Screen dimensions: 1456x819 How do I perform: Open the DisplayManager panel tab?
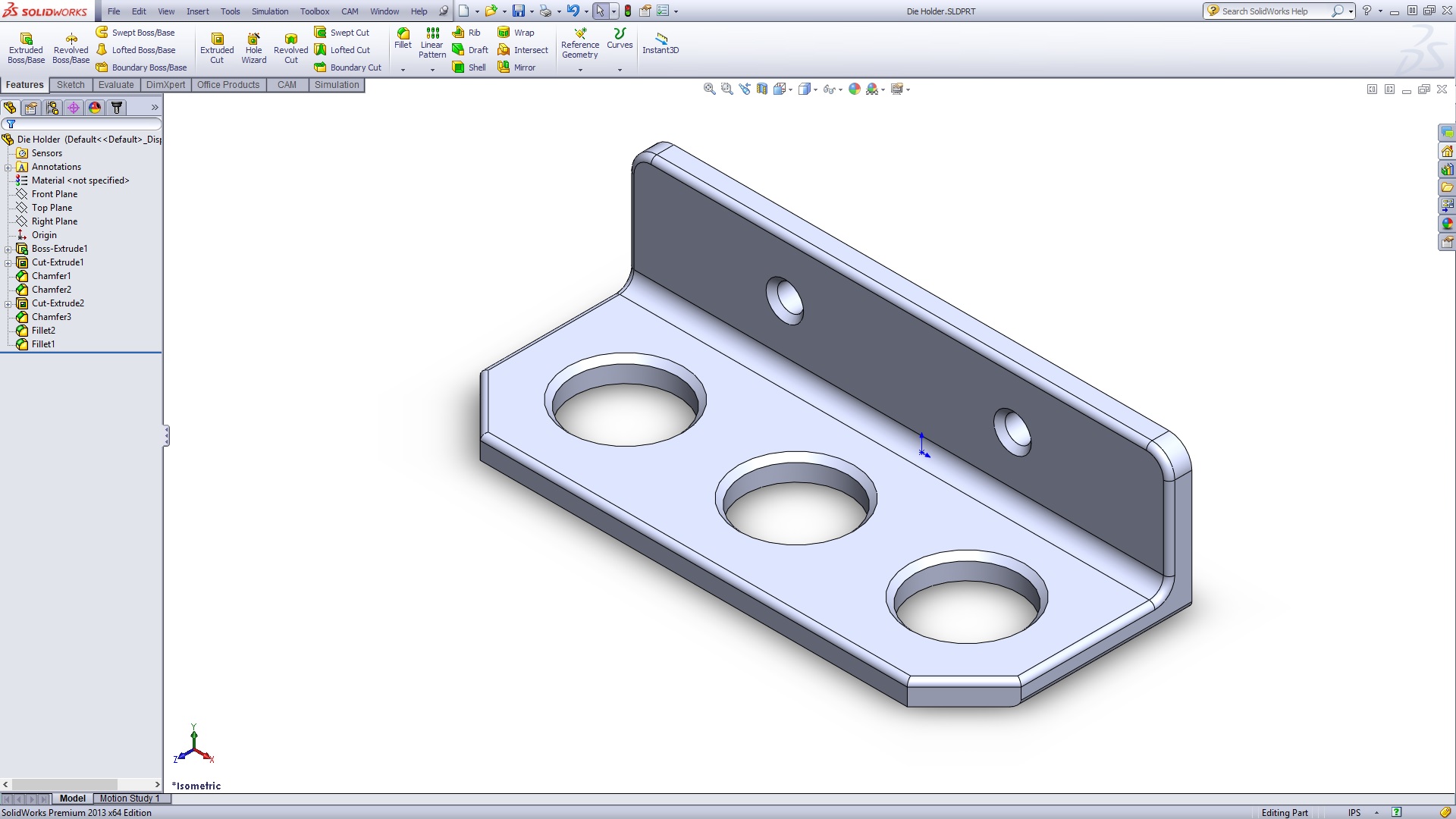click(x=95, y=108)
